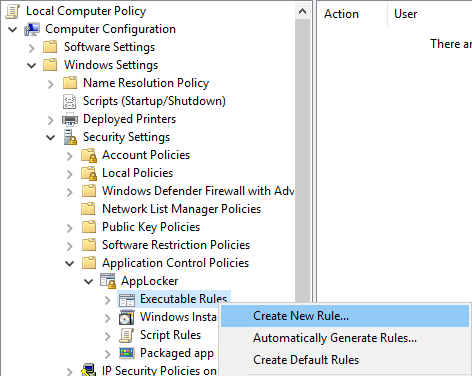Expand the Software Settings node
Viewport: 472px width, 376px height.
click(x=32, y=48)
